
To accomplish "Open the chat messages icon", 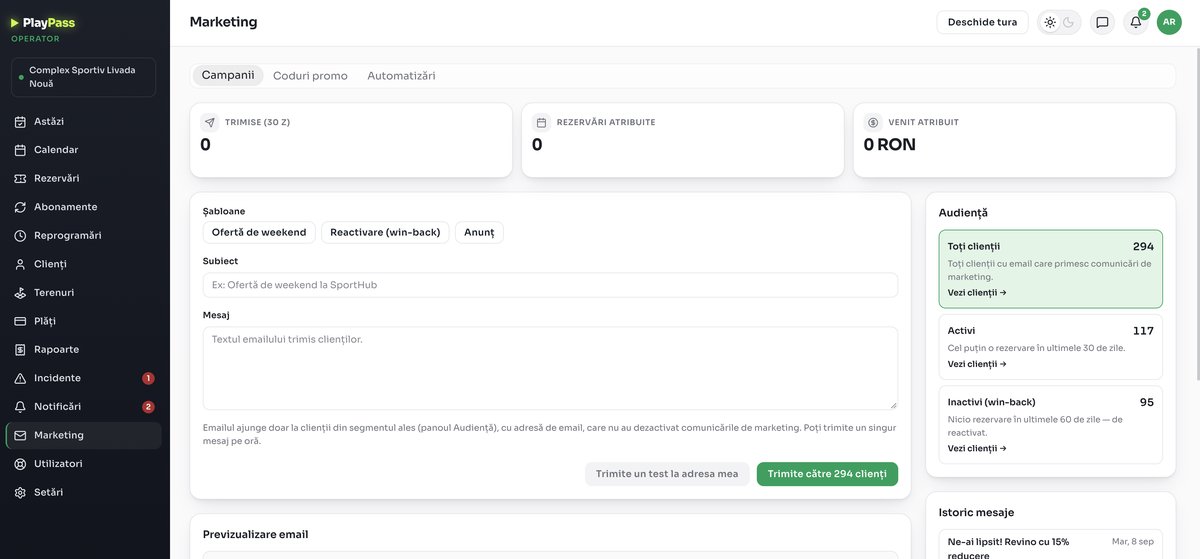I will coord(1102,22).
